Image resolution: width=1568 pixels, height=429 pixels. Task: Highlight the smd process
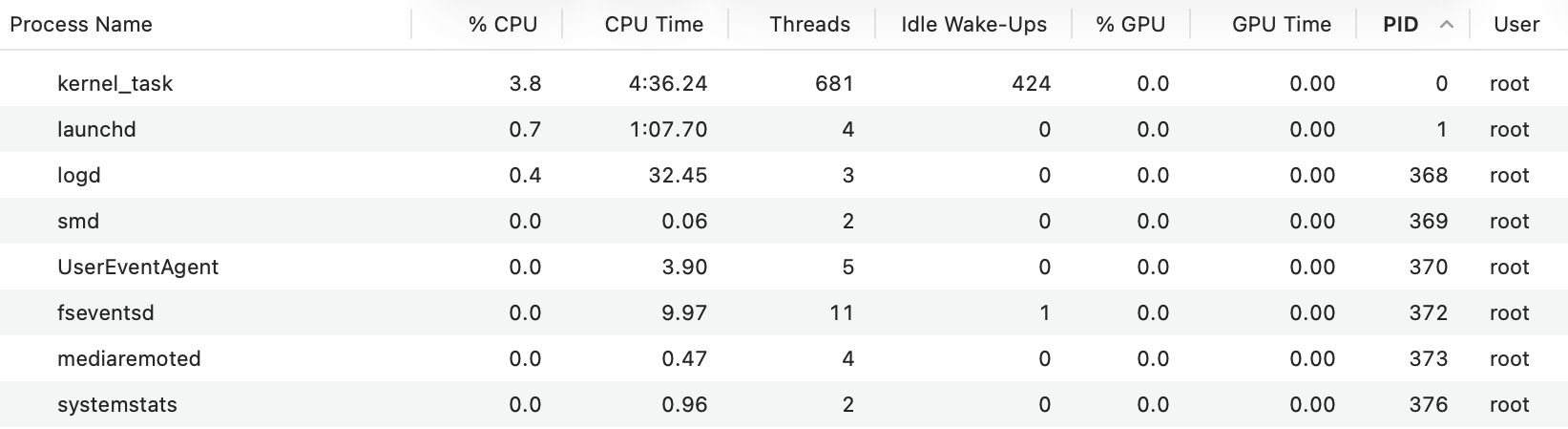(x=78, y=222)
